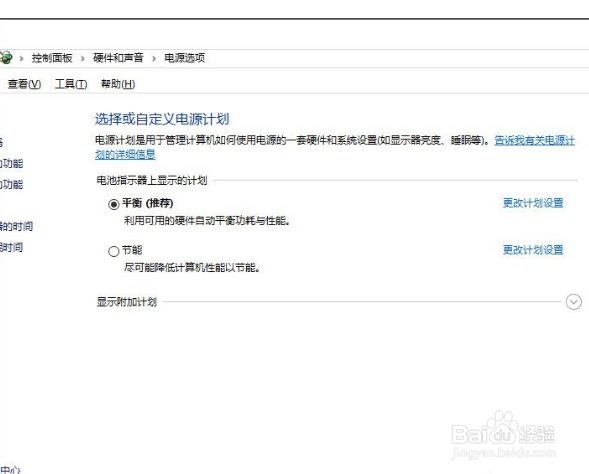Image resolution: width=589 pixels, height=474 pixels.
Task: Expand chevron before 控制面板 breadcrumb
Action: (21, 58)
